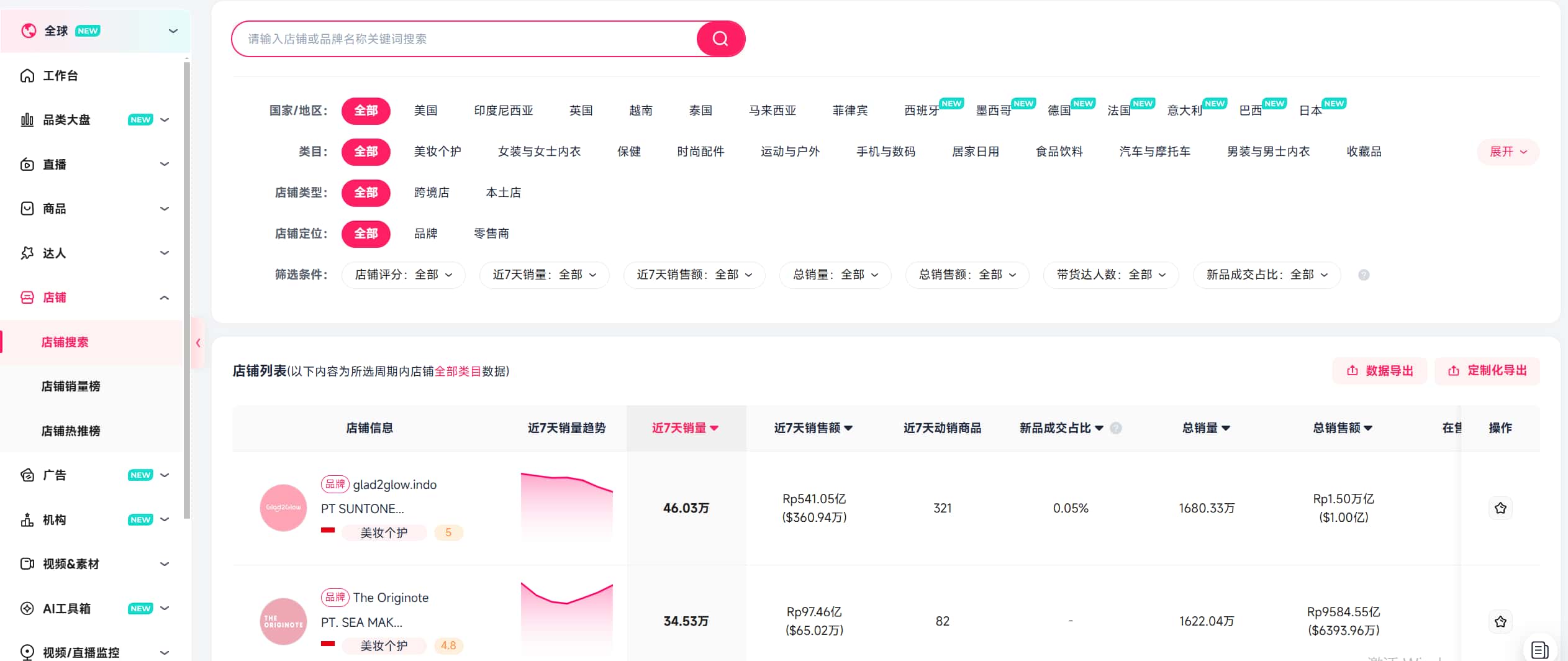Click the 定制化导出 custom export button

click(1487, 370)
